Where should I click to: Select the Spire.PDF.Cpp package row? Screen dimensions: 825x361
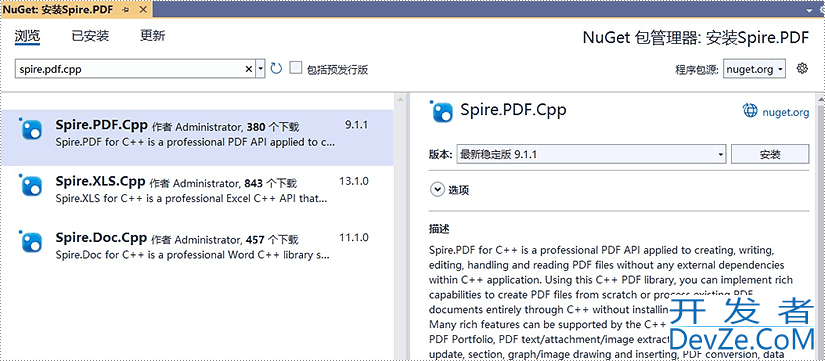click(x=197, y=138)
